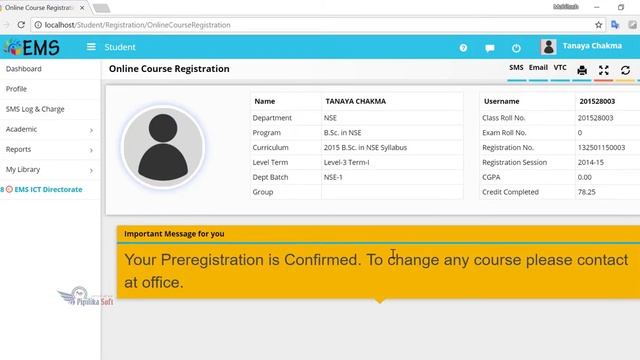This screenshot has height=360, width=640.
Task: Click the power logout icon
Action: [x=516, y=48]
